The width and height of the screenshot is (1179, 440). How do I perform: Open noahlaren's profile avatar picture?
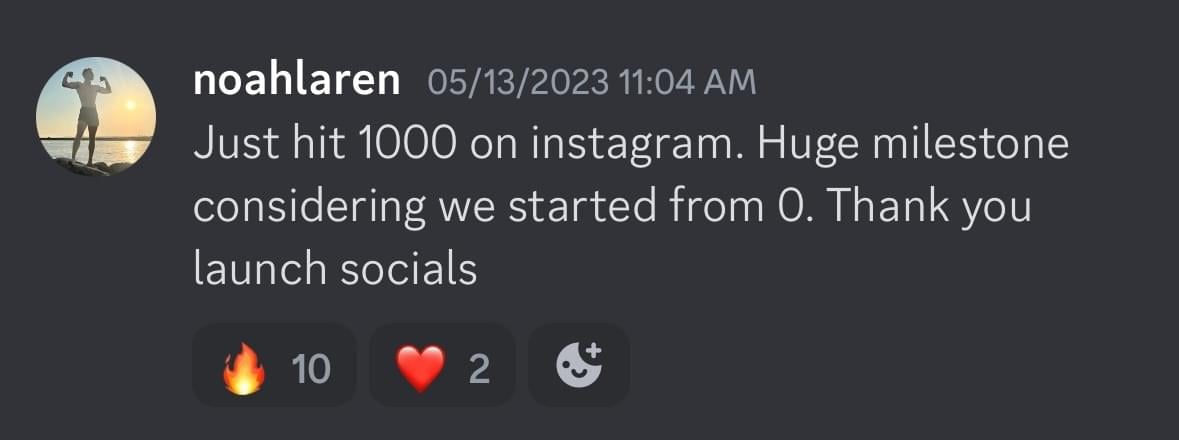click(96, 116)
